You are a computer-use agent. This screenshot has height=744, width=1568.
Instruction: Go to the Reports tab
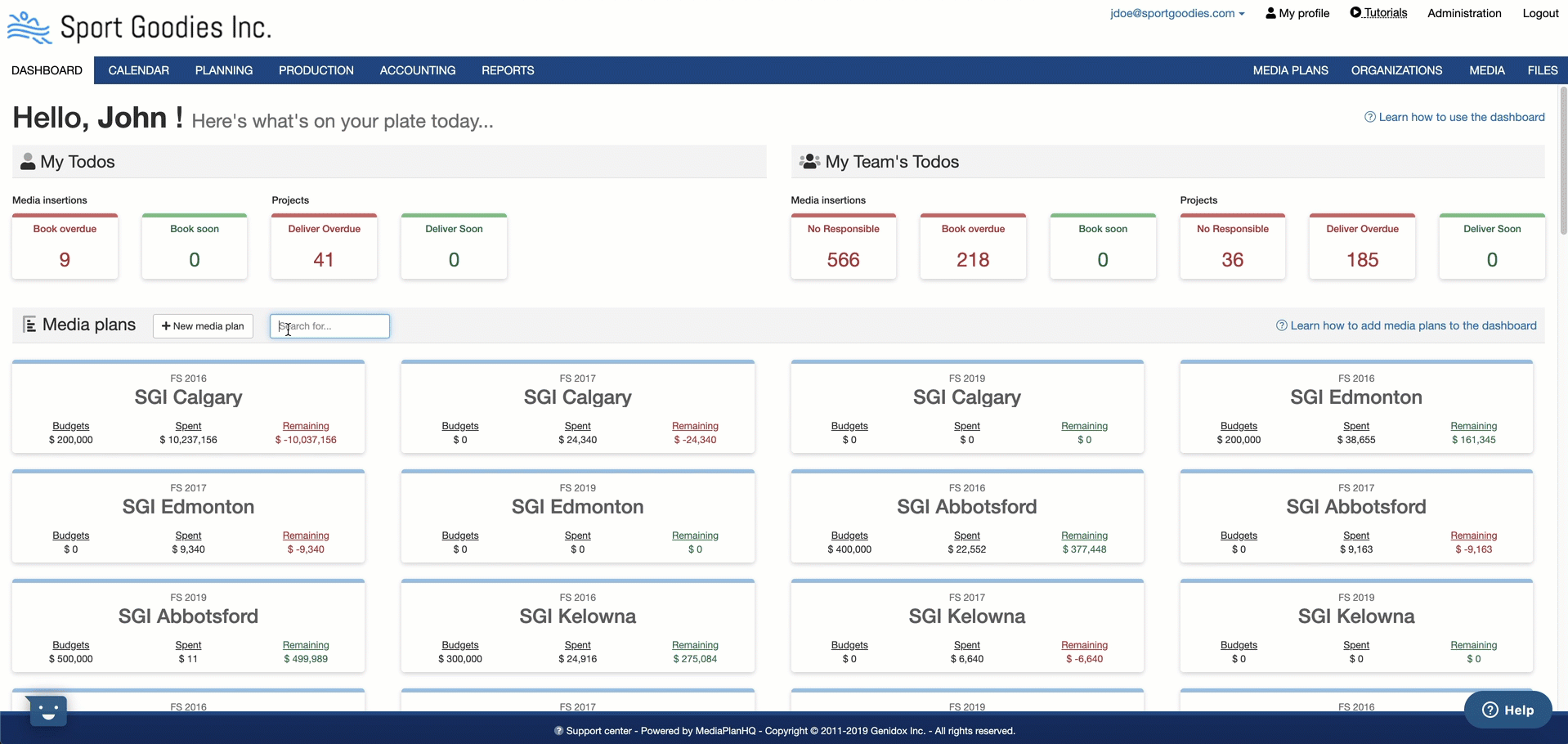(507, 70)
